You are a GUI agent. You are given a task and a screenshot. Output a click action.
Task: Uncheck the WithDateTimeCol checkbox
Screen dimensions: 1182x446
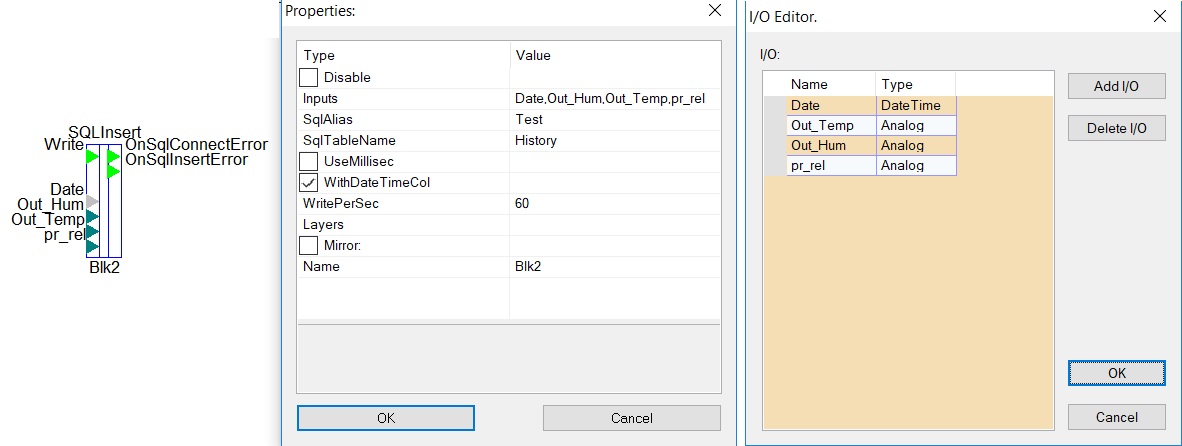(308, 182)
